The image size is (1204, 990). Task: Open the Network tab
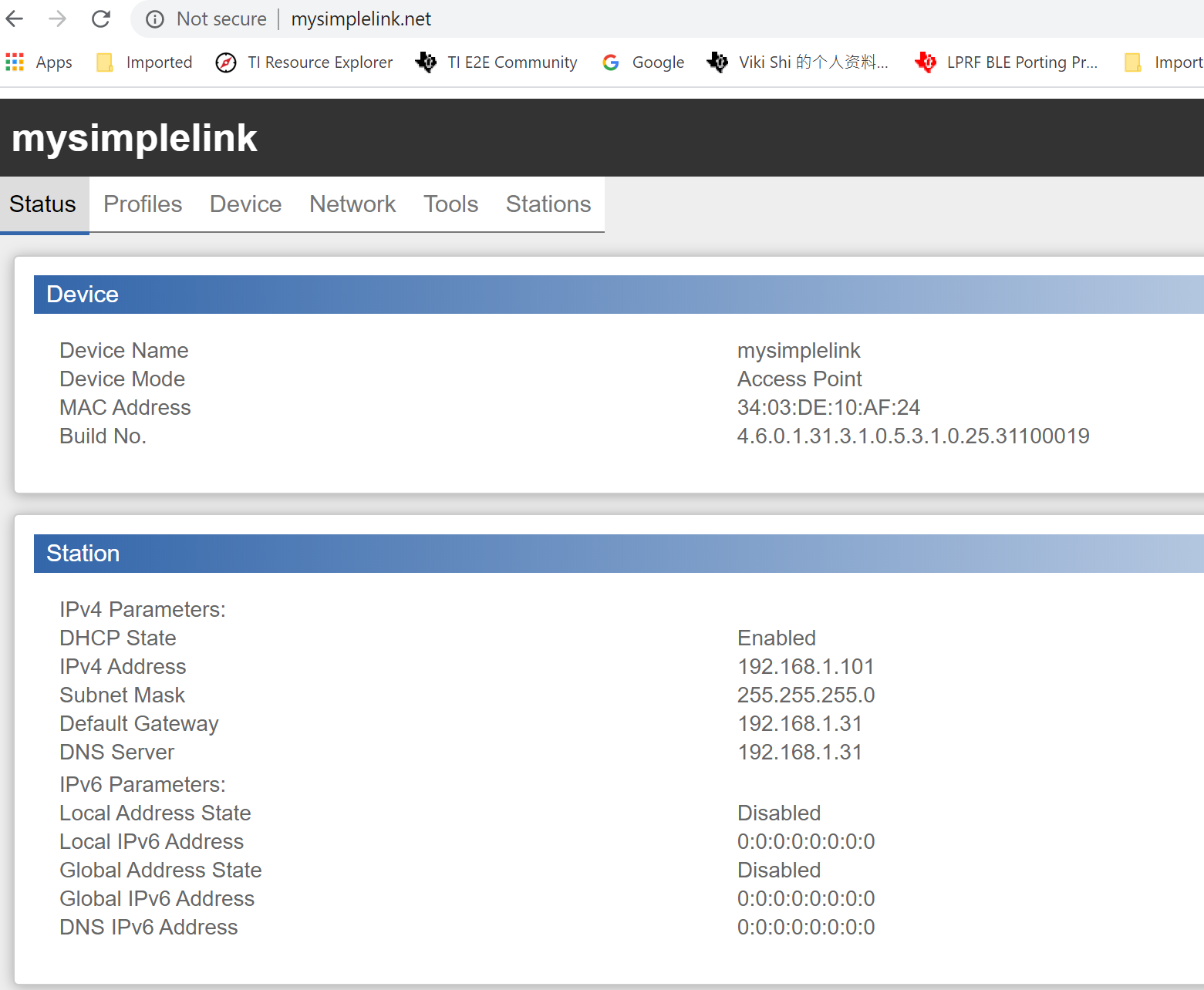click(352, 204)
